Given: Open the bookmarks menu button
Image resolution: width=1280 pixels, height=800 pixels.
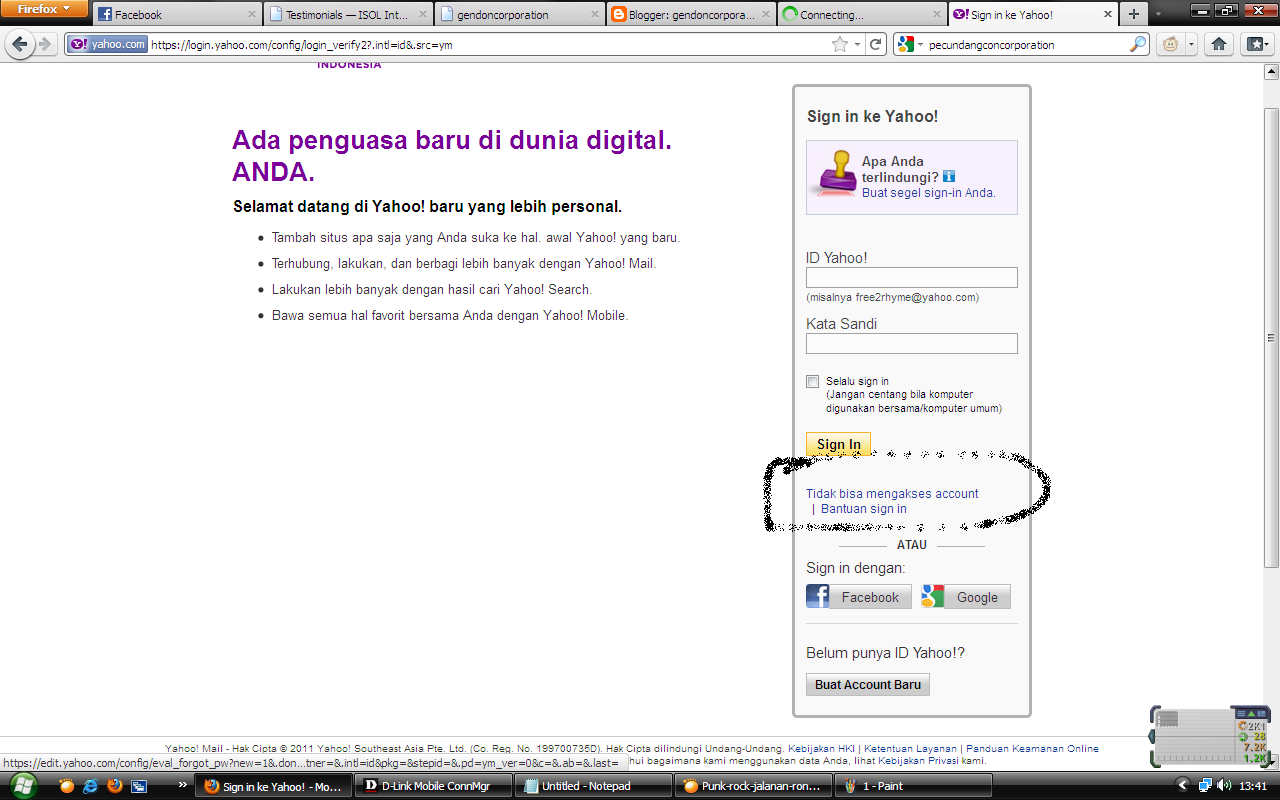Looking at the screenshot, I should click(1256, 44).
